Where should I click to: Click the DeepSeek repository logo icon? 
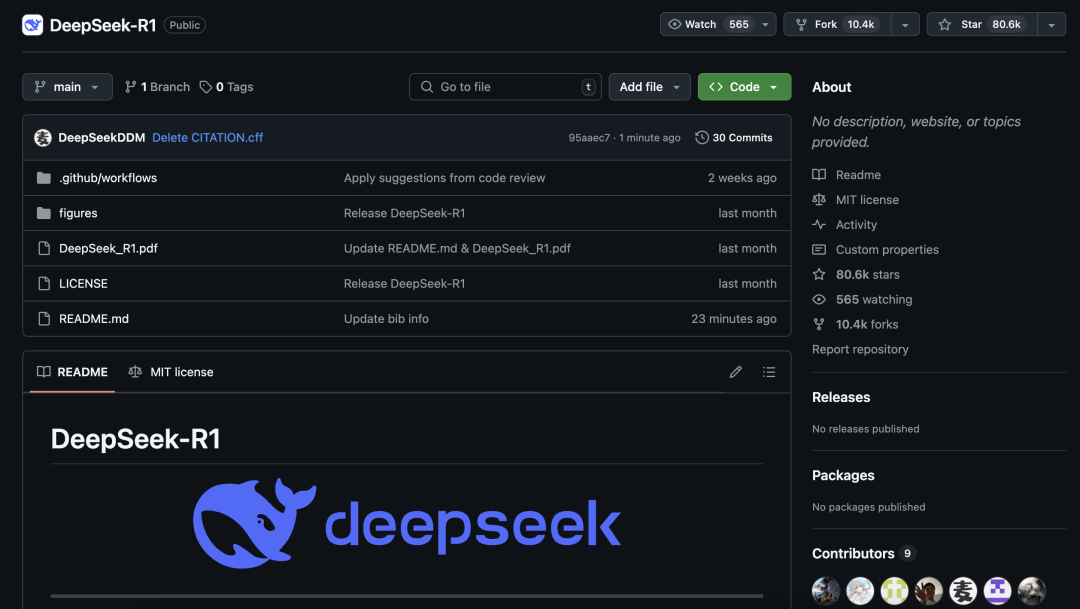click(x=32, y=23)
